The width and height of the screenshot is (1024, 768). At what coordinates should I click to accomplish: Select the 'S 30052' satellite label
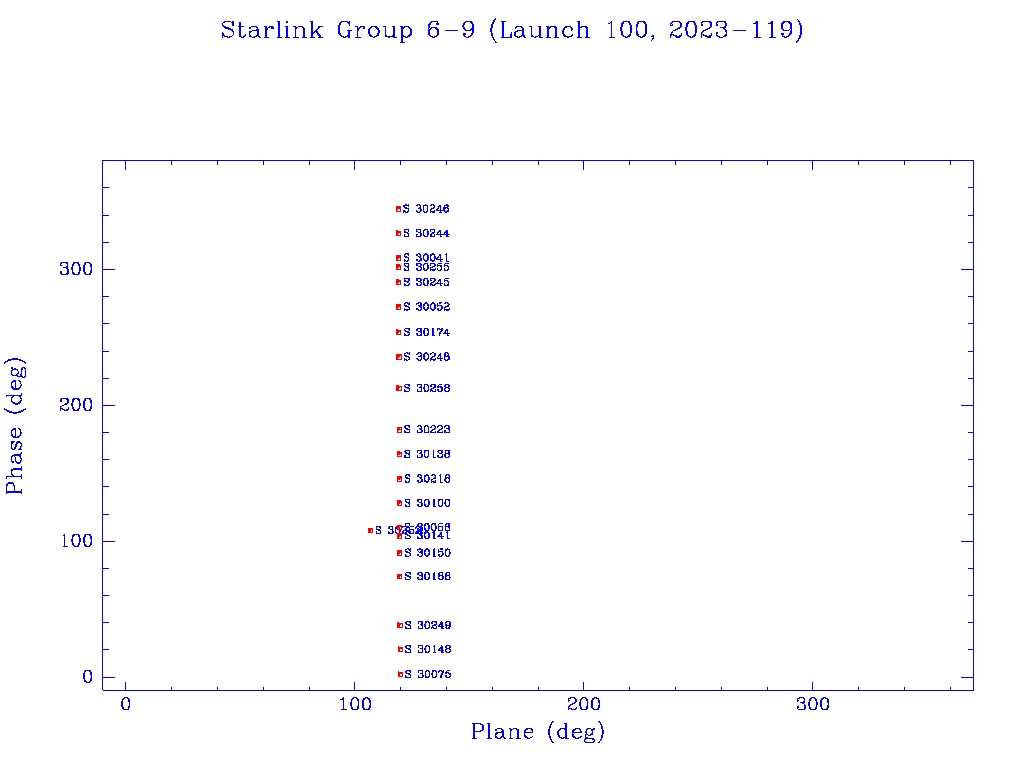point(426,307)
